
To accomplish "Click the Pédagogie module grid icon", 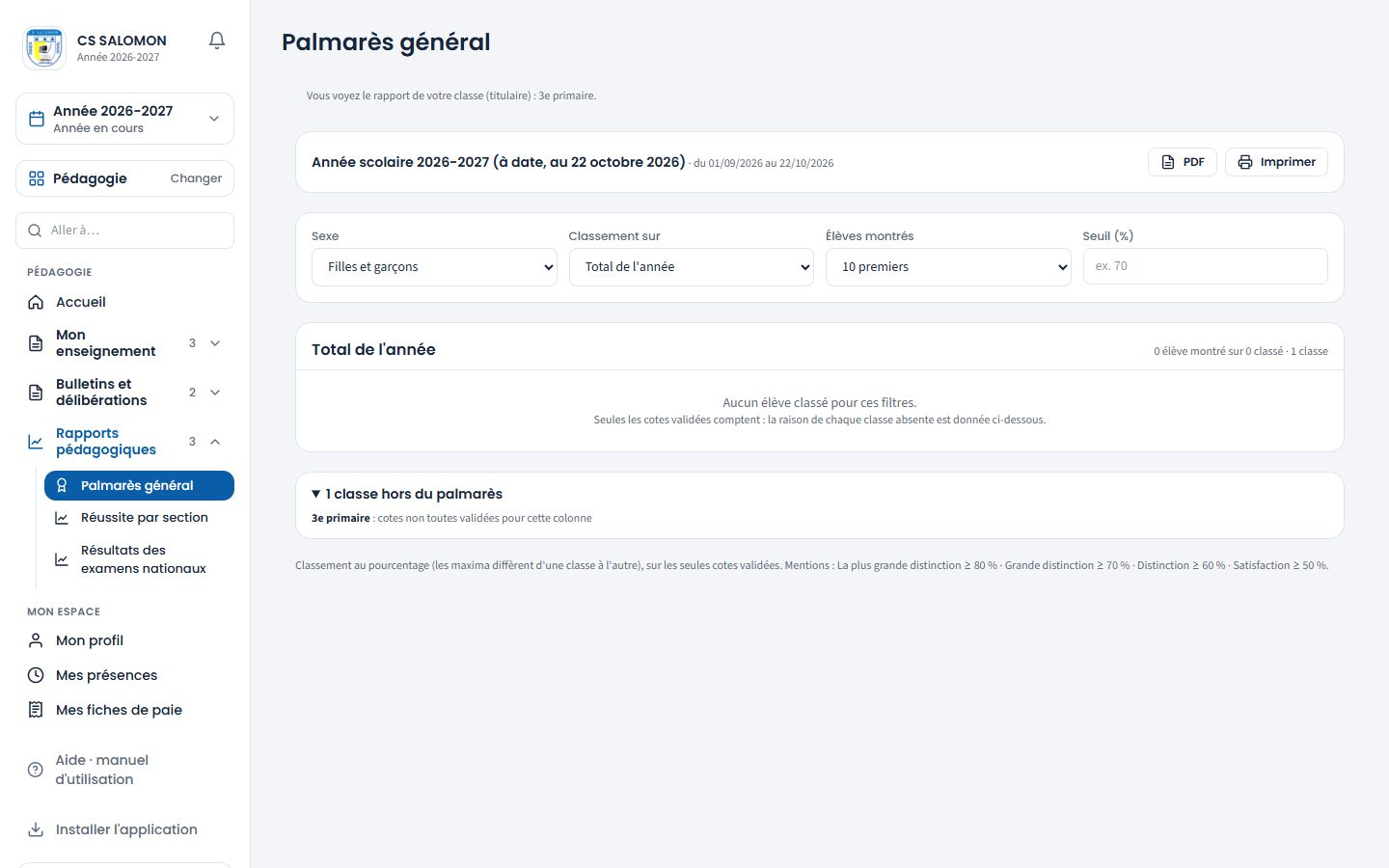I will pyautogui.click(x=37, y=178).
